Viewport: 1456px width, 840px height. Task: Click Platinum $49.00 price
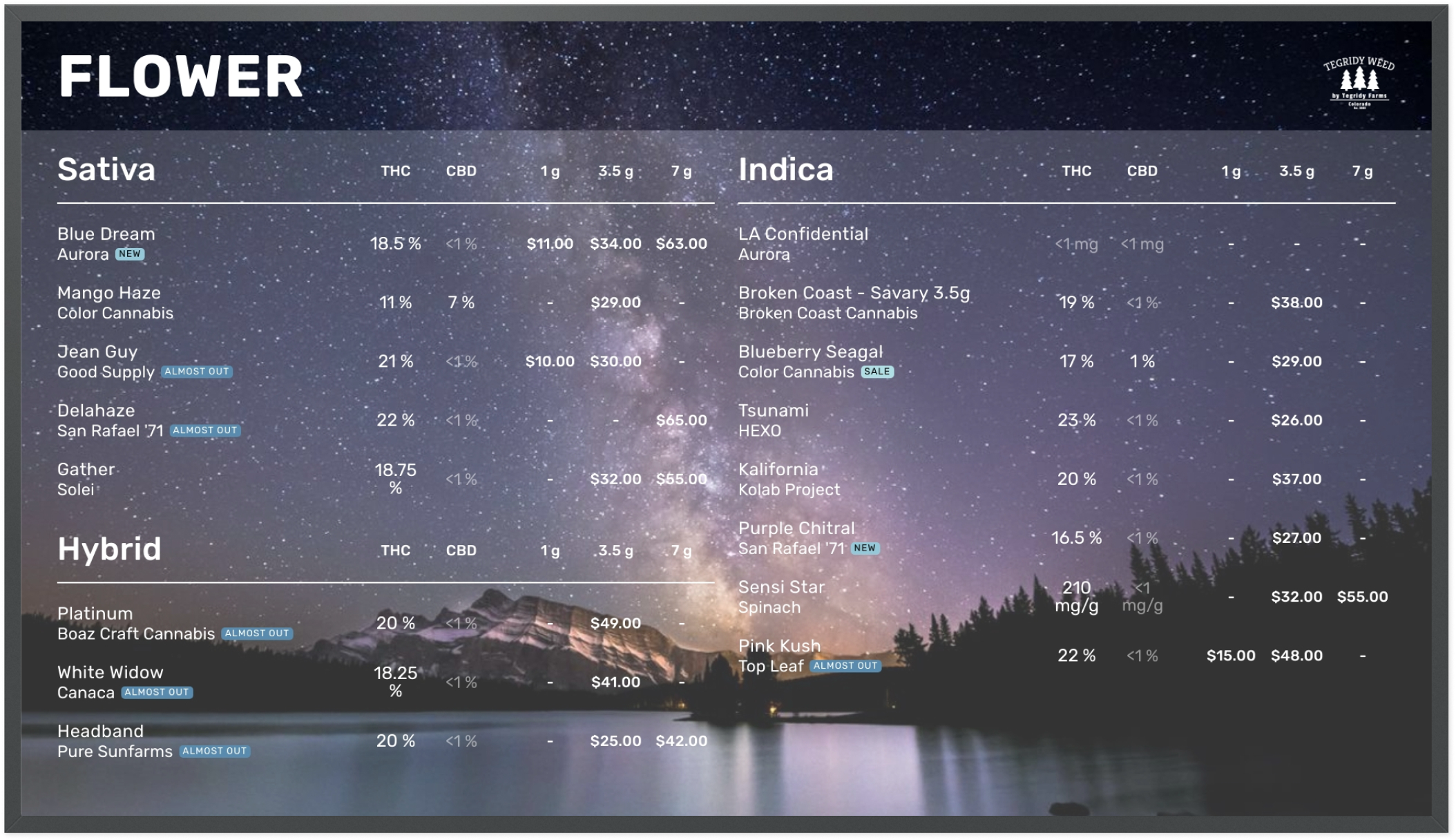[x=615, y=623]
